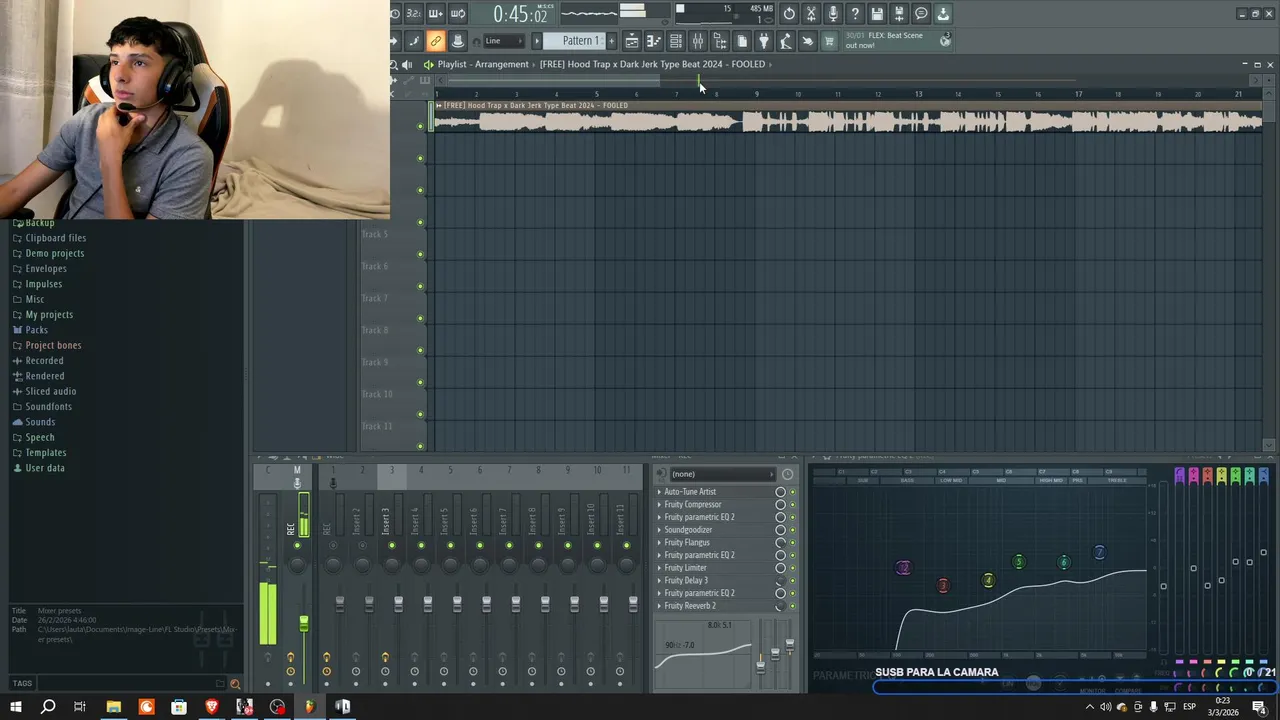Click the Master track volume fader
Screen dimensions: 1280x720
[304, 624]
